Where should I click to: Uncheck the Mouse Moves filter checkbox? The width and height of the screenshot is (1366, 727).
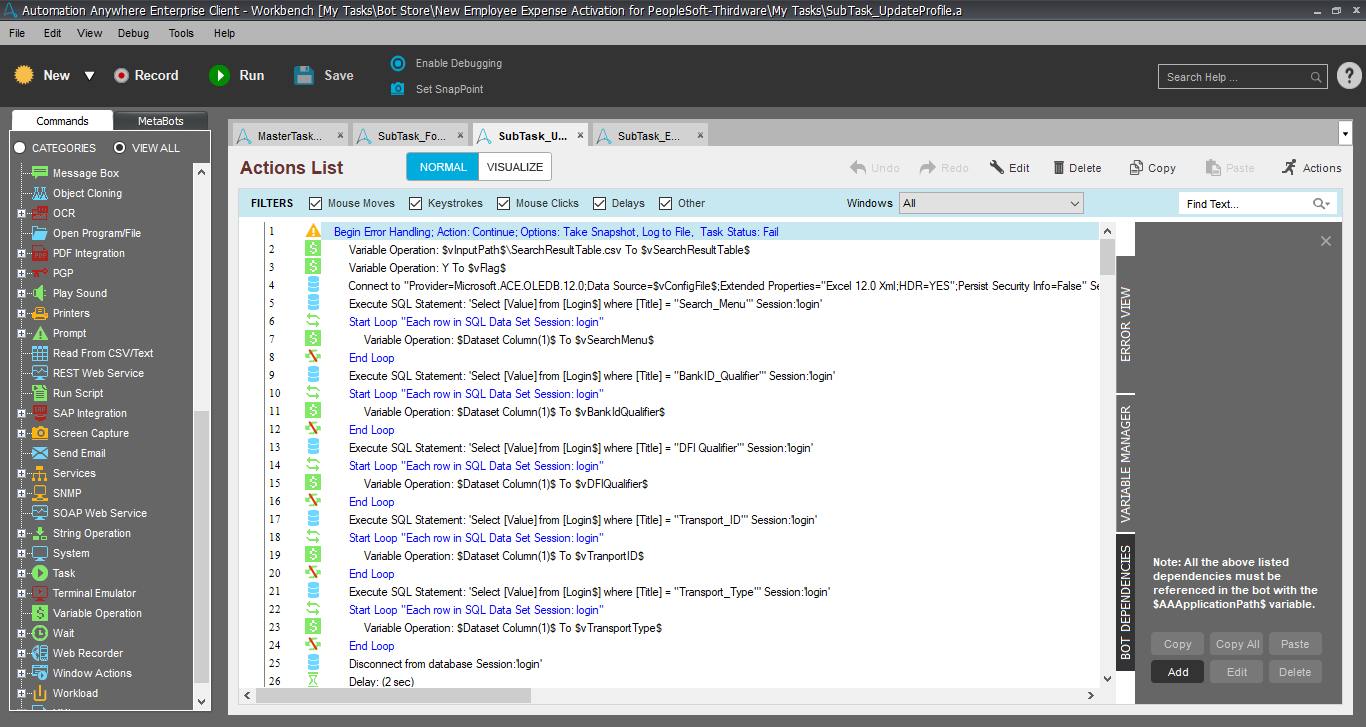pyautogui.click(x=316, y=203)
